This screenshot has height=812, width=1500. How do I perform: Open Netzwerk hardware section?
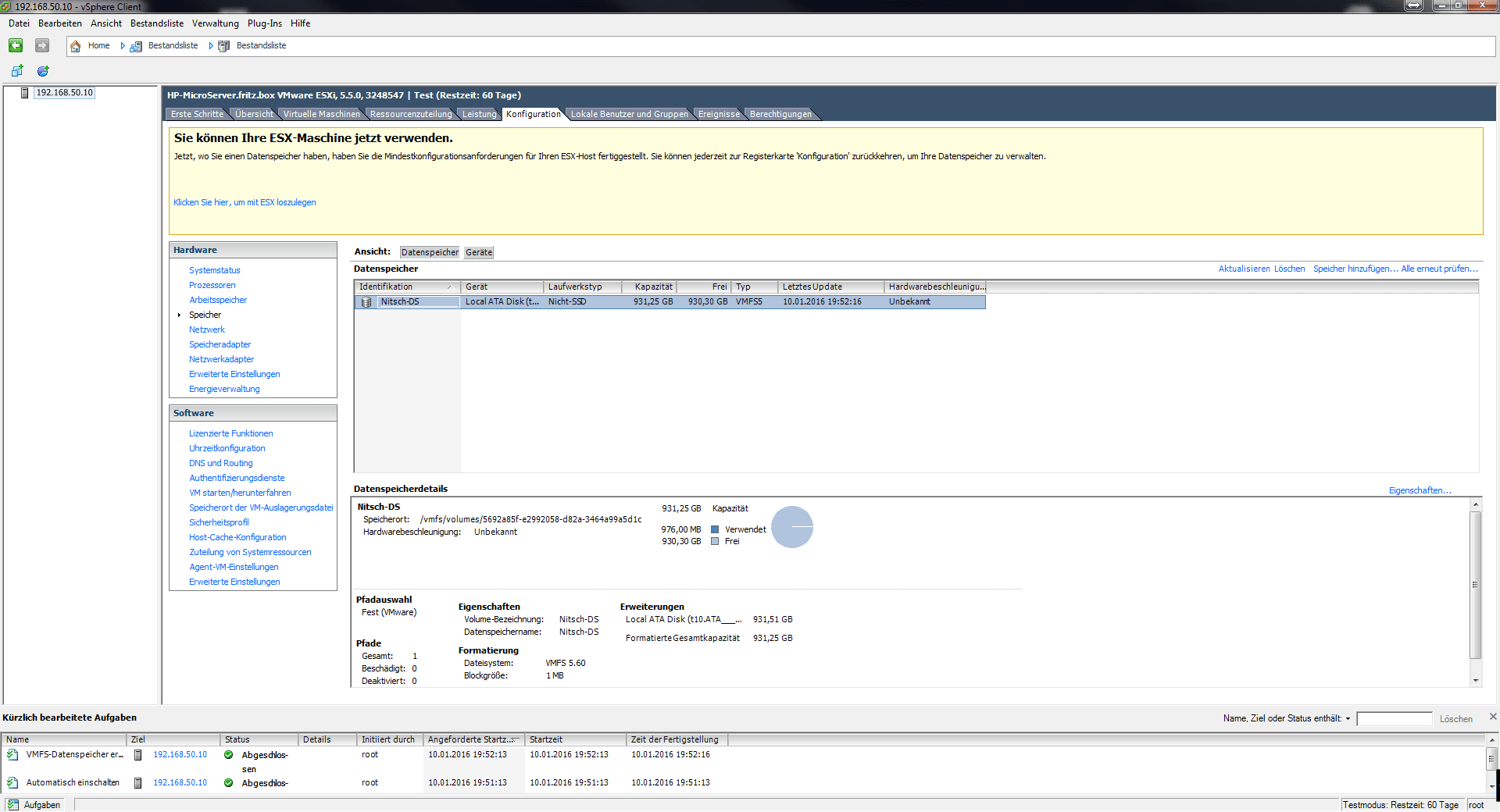coord(207,329)
